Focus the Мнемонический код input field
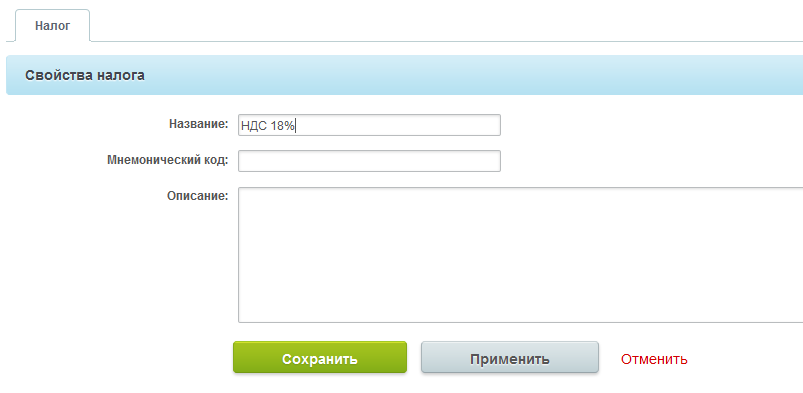The height and width of the screenshot is (393, 803). point(369,161)
